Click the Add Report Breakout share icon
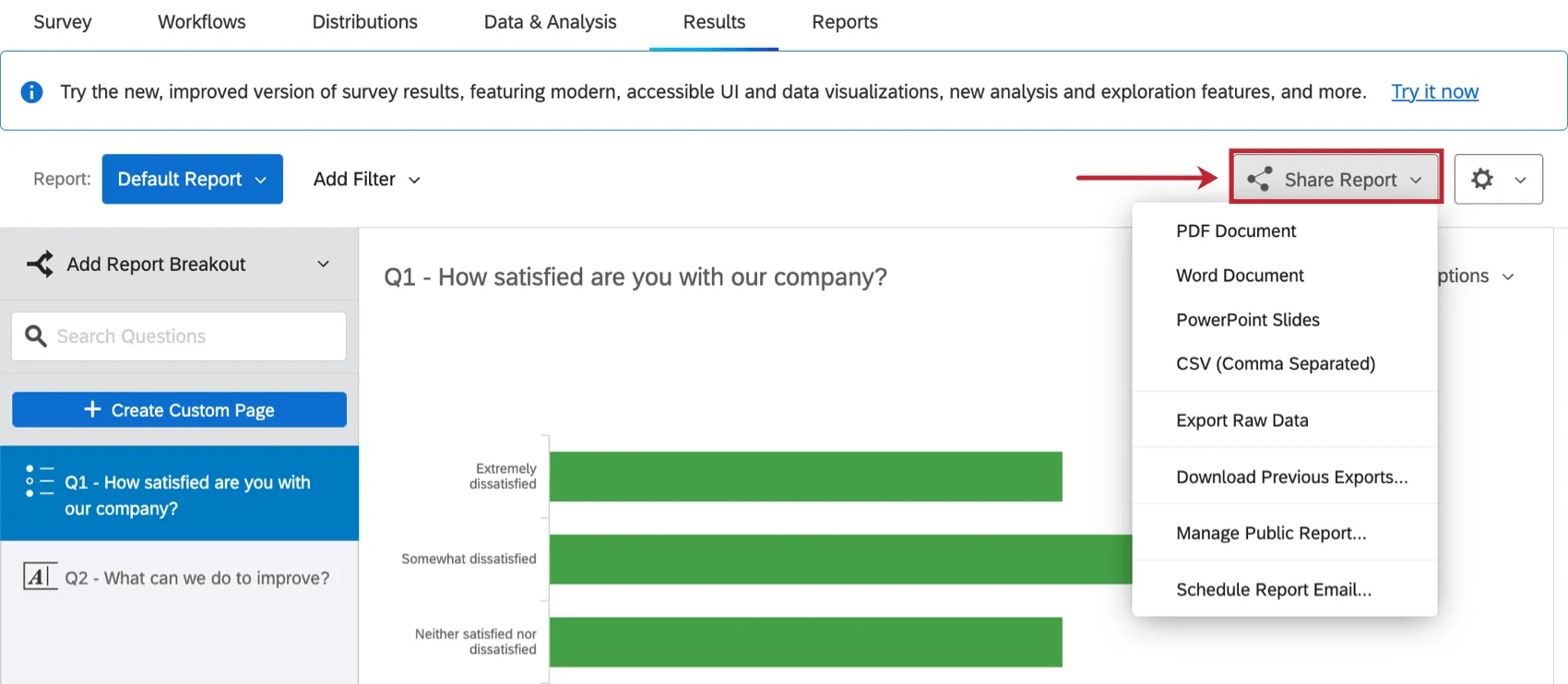This screenshot has height=684, width=1568. (39, 264)
